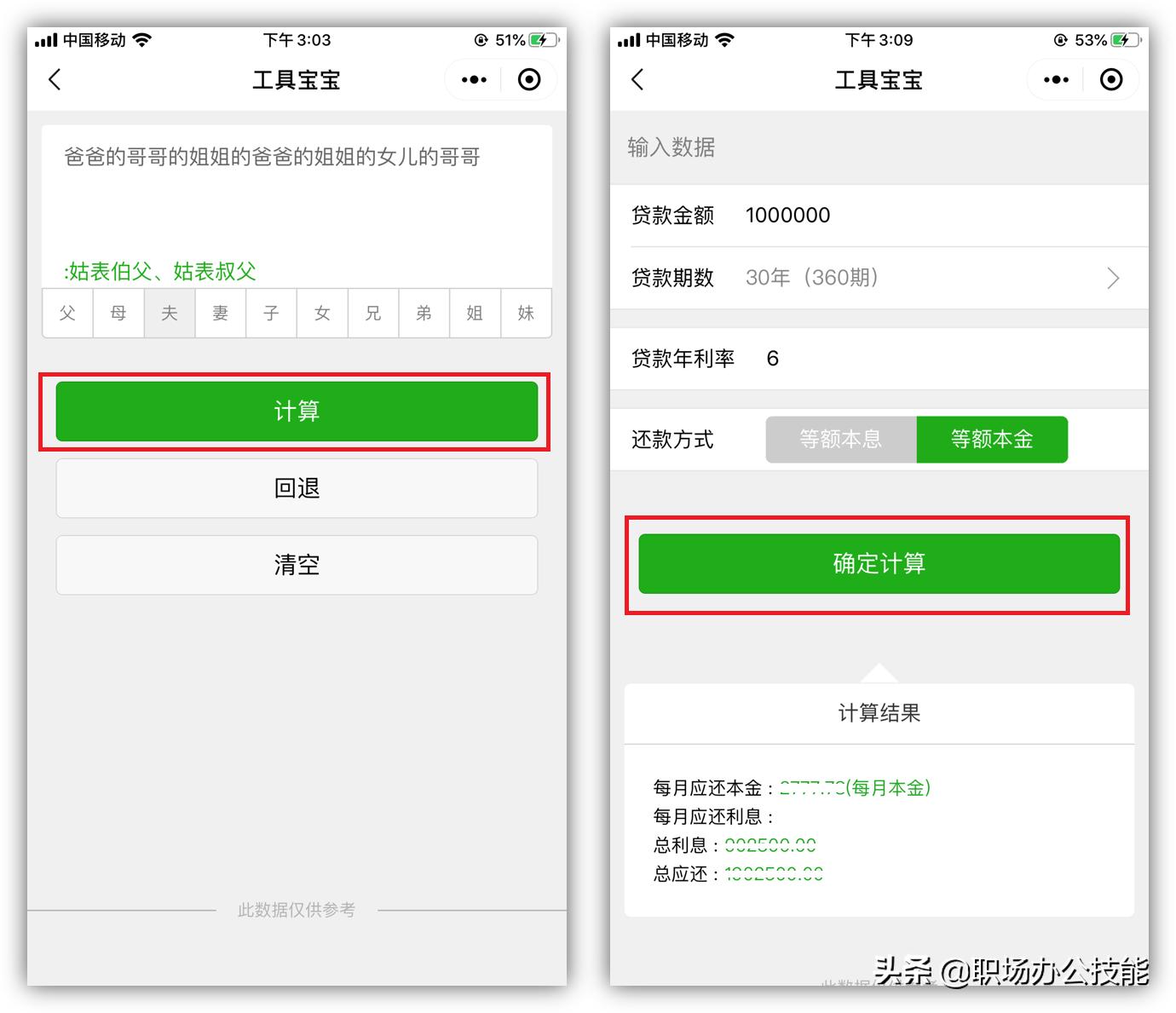Screen dimensions: 1176x1013
Task: Tap the back arrow on loan calculator screen
Action: coord(637,80)
